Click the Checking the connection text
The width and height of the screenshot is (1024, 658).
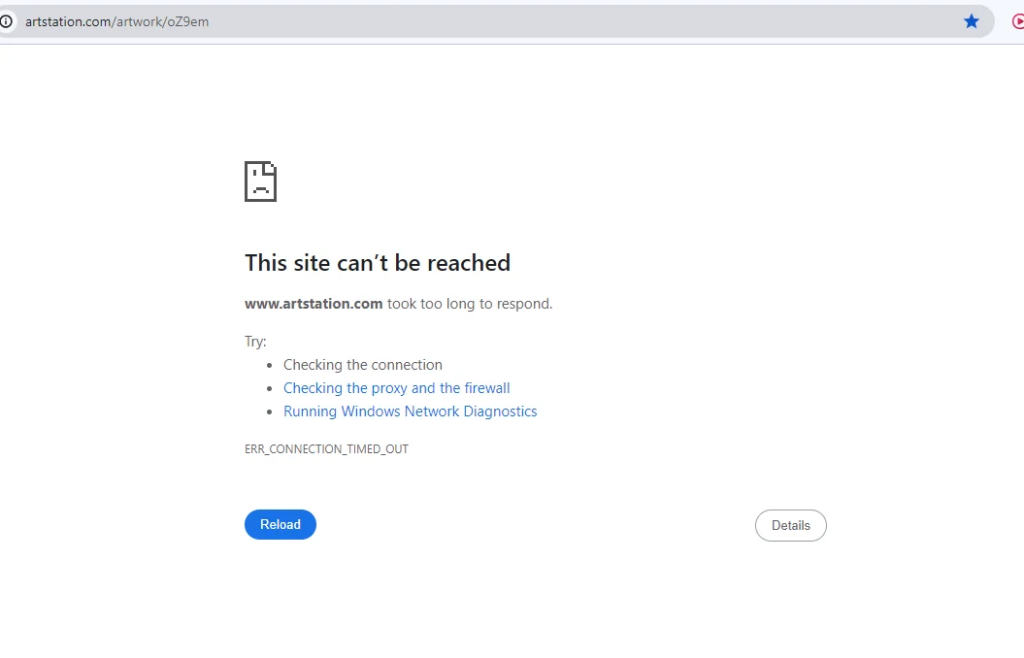pos(362,364)
